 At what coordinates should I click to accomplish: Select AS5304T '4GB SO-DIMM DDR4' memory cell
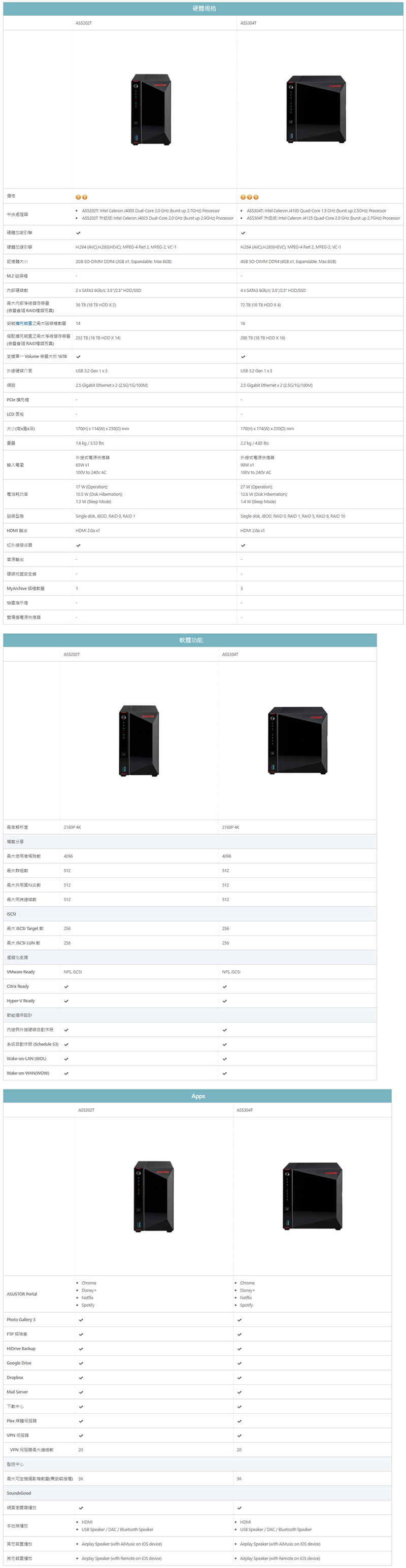coord(288,261)
